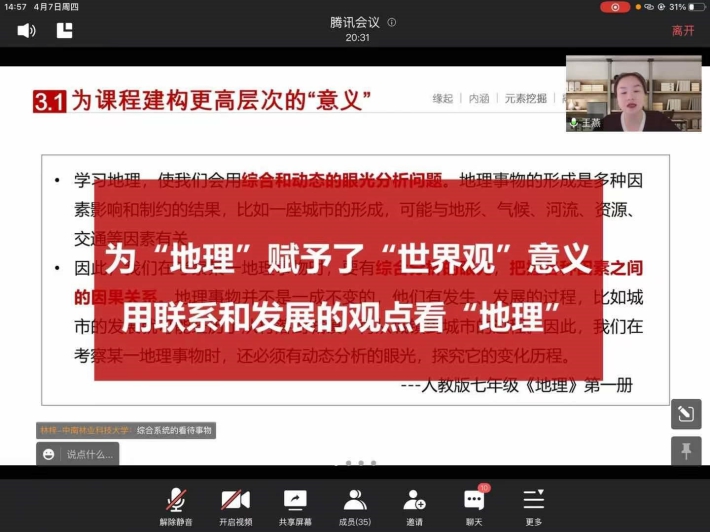
Task: Click the 元素挖掘 slide tab
Action: 525,99
